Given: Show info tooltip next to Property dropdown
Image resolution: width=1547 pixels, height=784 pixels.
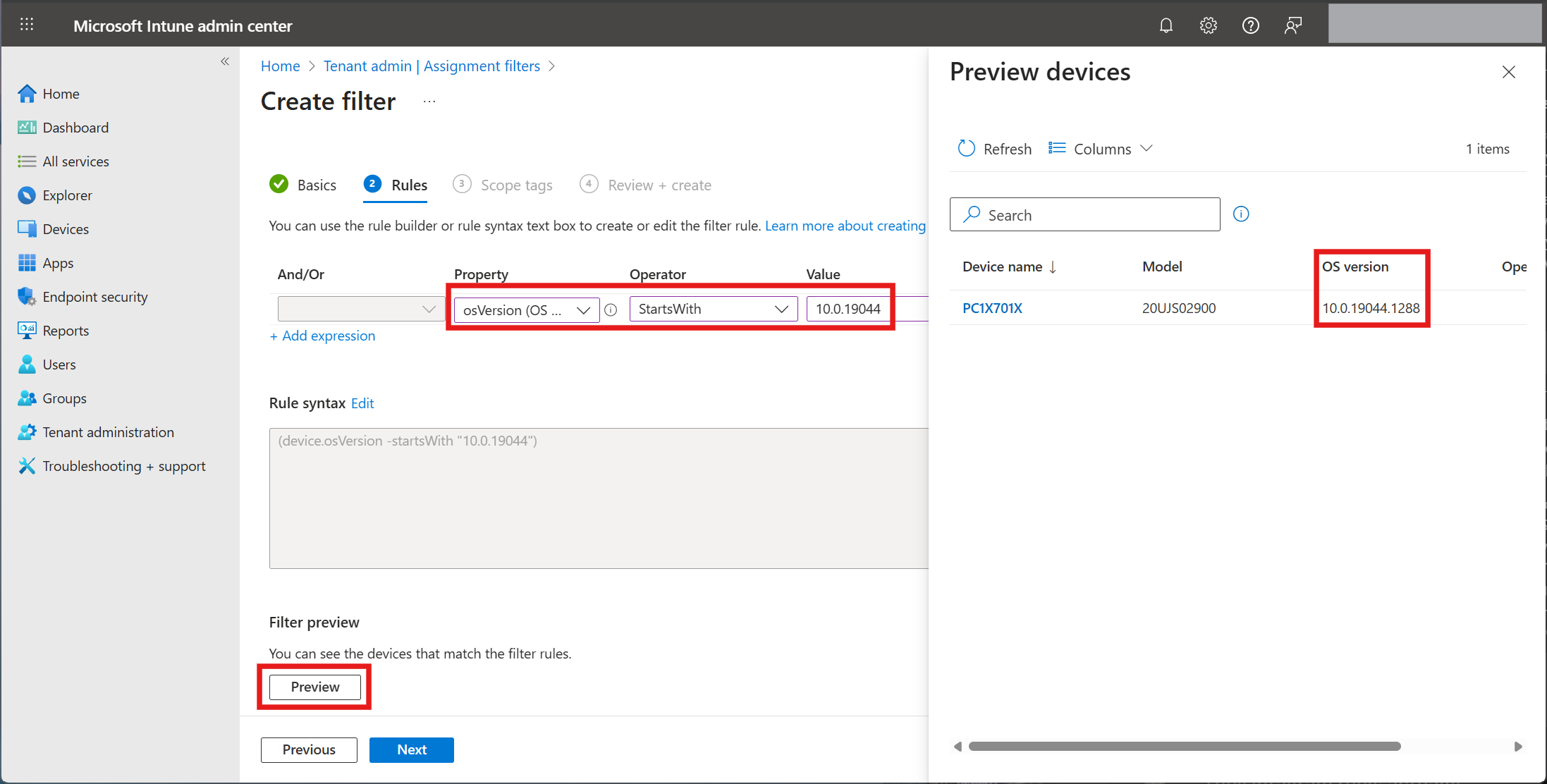Looking at the screenshot, I should (x=611, y=310).
